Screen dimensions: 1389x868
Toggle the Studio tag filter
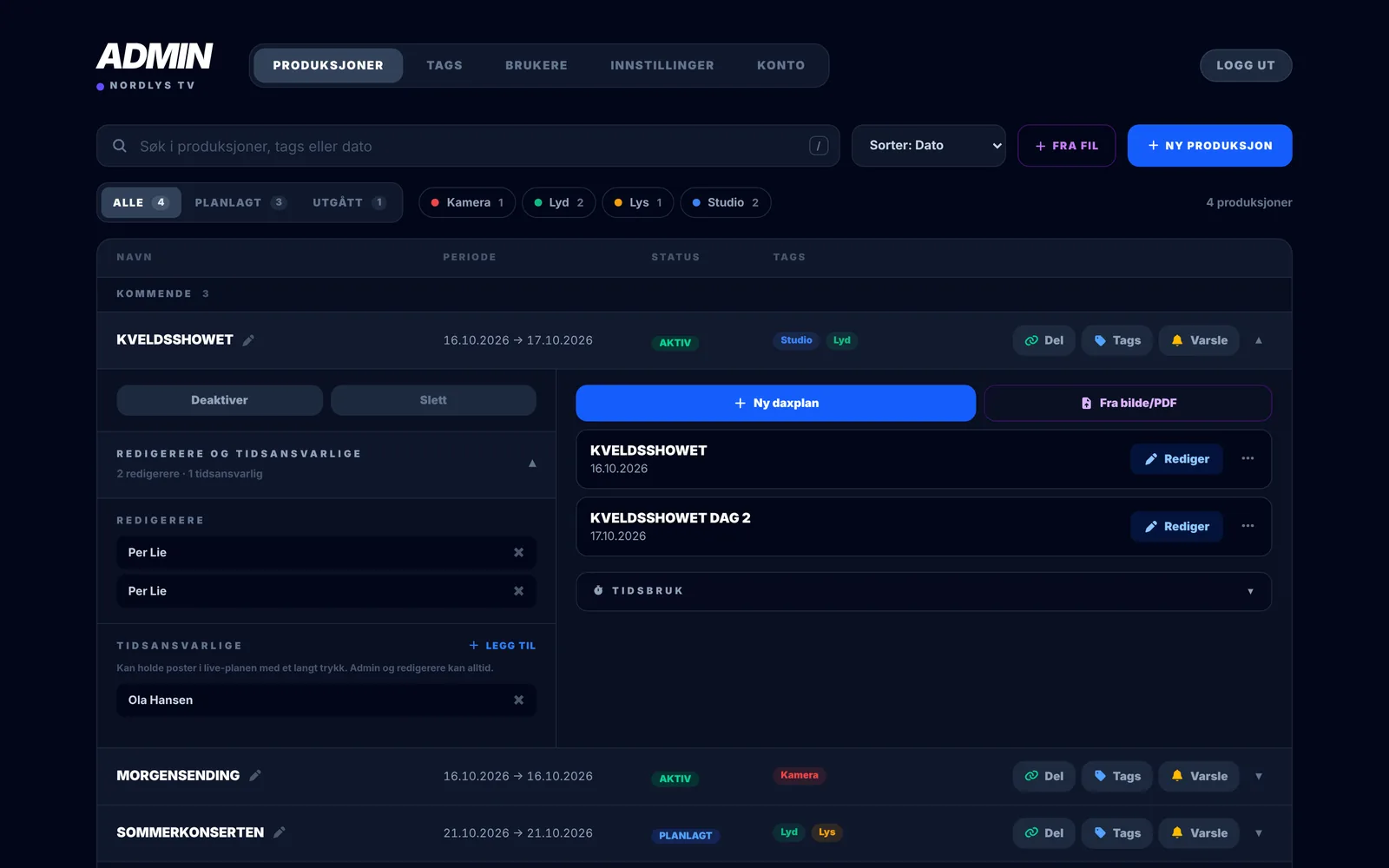click(x=726, y=202)
